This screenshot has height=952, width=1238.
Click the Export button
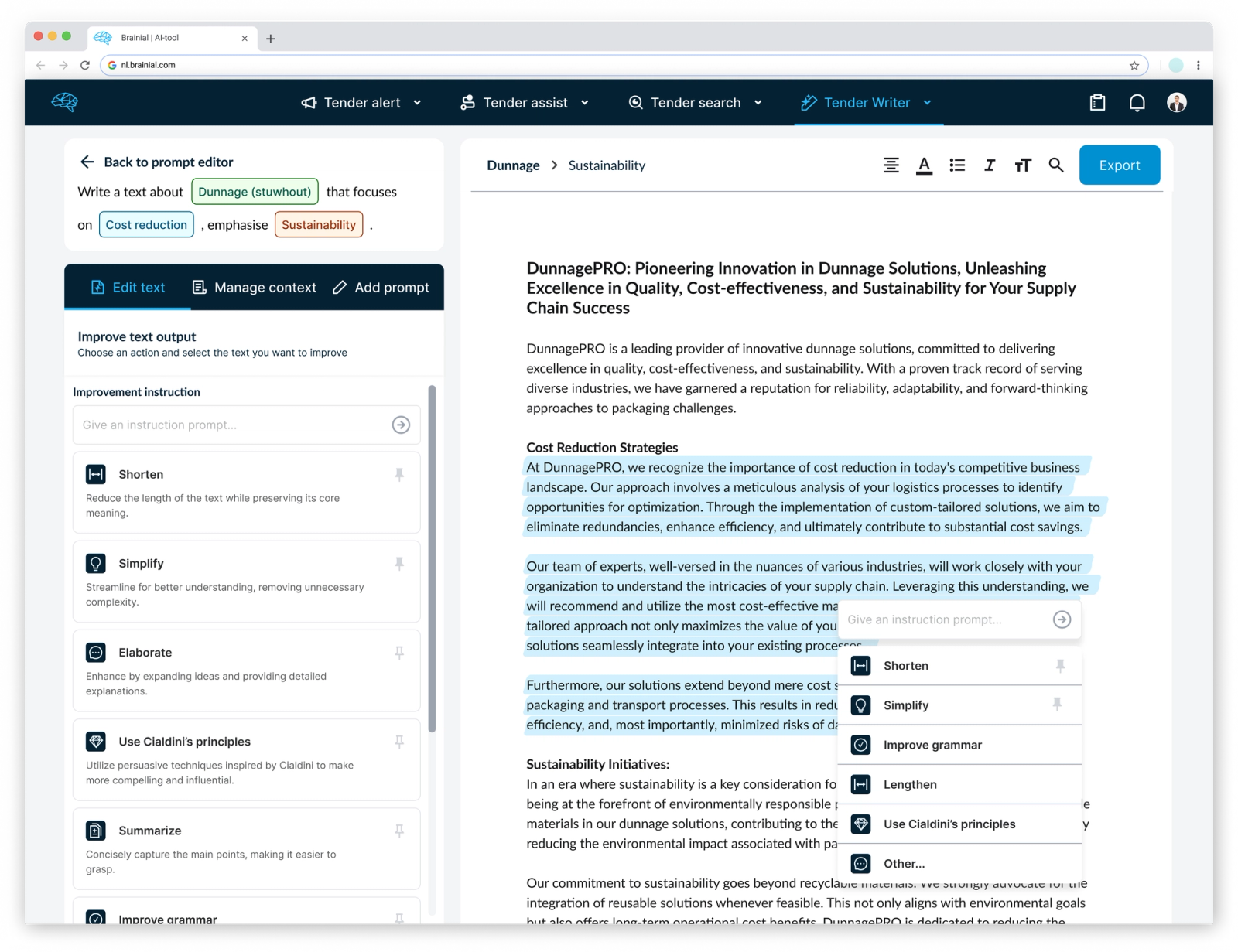point(1119,165)
